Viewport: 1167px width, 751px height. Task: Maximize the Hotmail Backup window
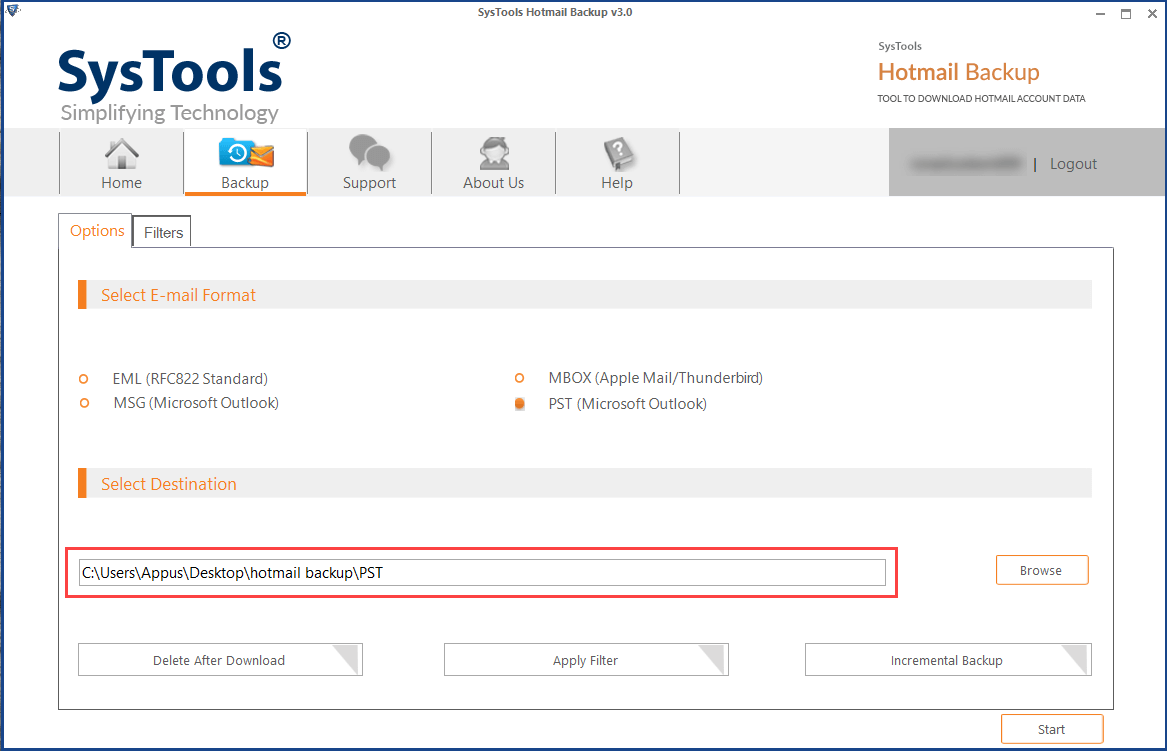point(1126,13)
